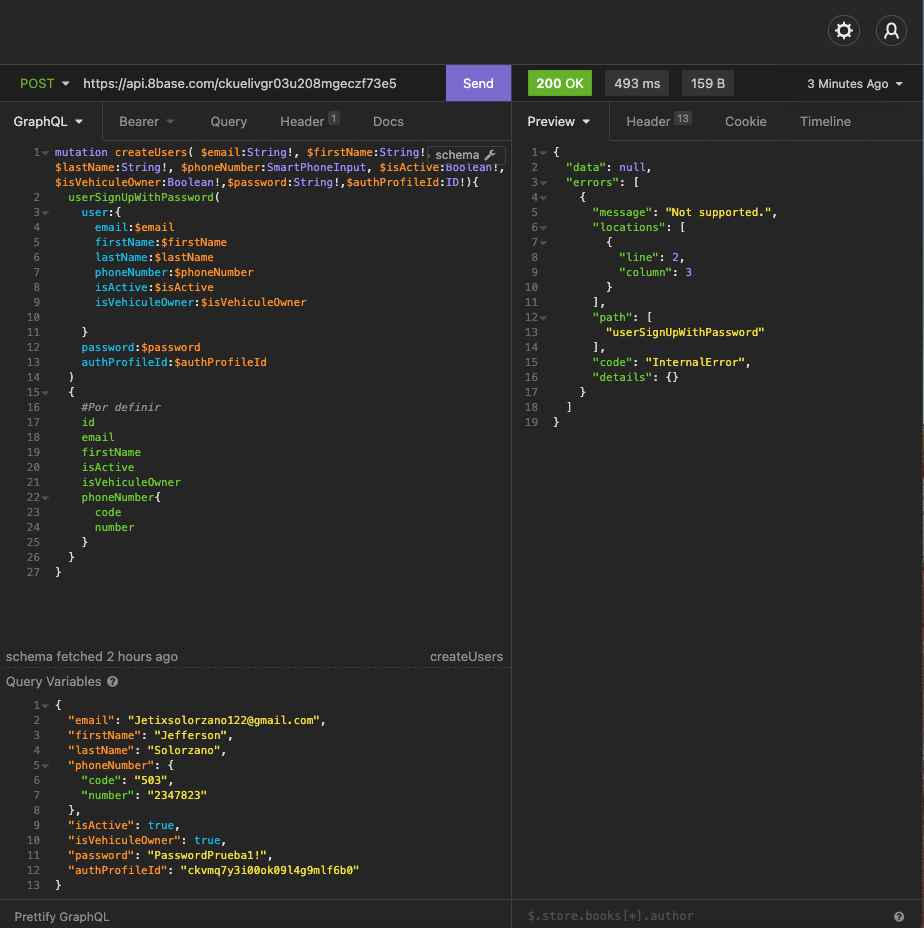The height and width of the screenshot is (928, 924).
Task: Click the user account icon
Action: click(890, 31)
